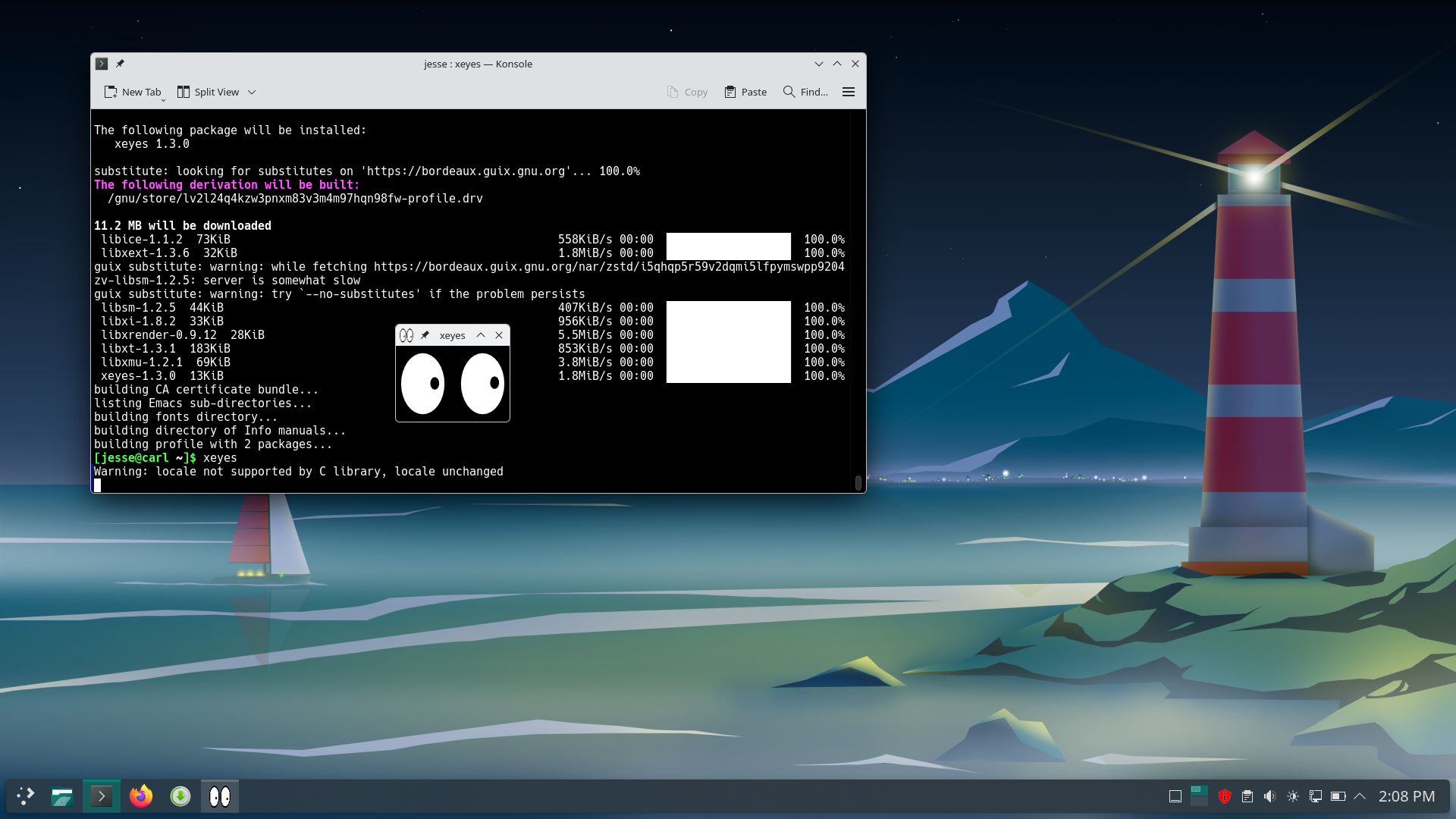Open the Find... search bar
1456x819 pixels.
805,92
